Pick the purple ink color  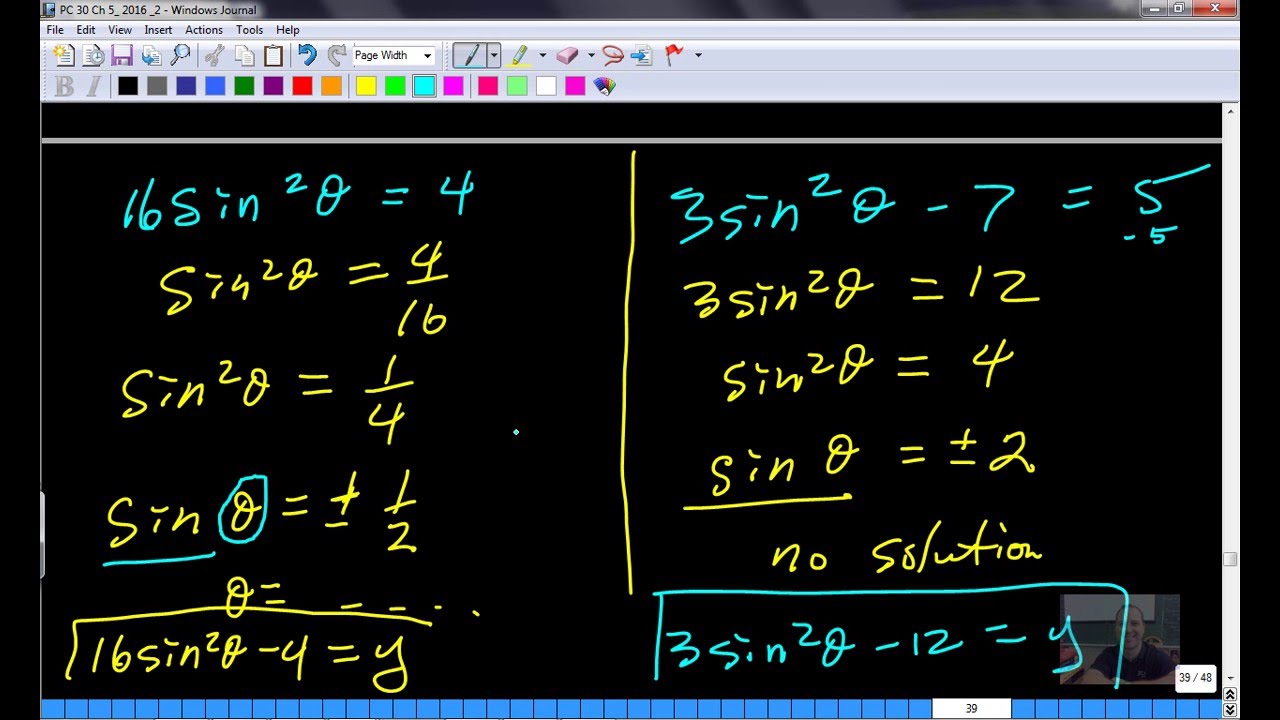pos(273,86)
